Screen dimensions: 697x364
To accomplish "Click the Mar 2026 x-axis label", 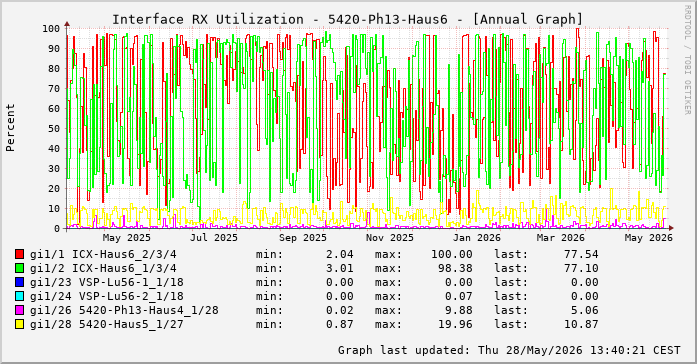I will coord(561,238).
